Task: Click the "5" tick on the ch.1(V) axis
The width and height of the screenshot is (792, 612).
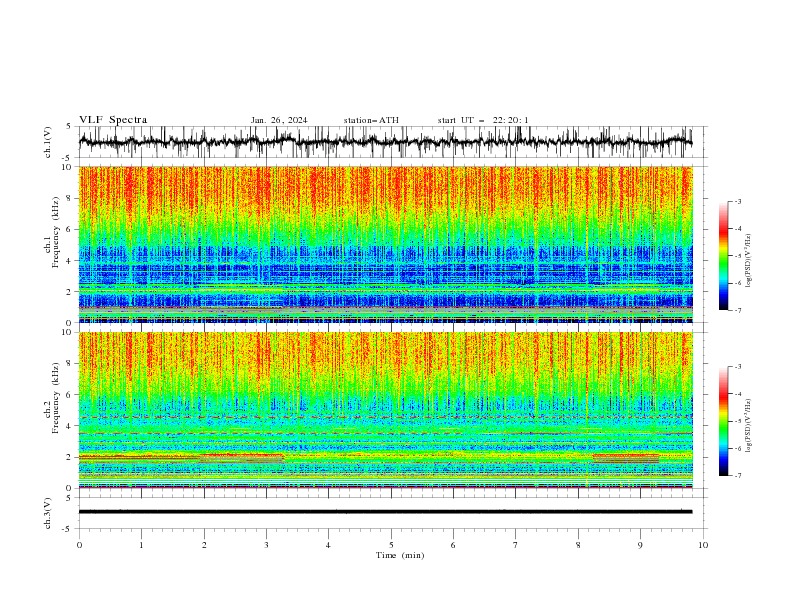Action: (x=70, y=127)
